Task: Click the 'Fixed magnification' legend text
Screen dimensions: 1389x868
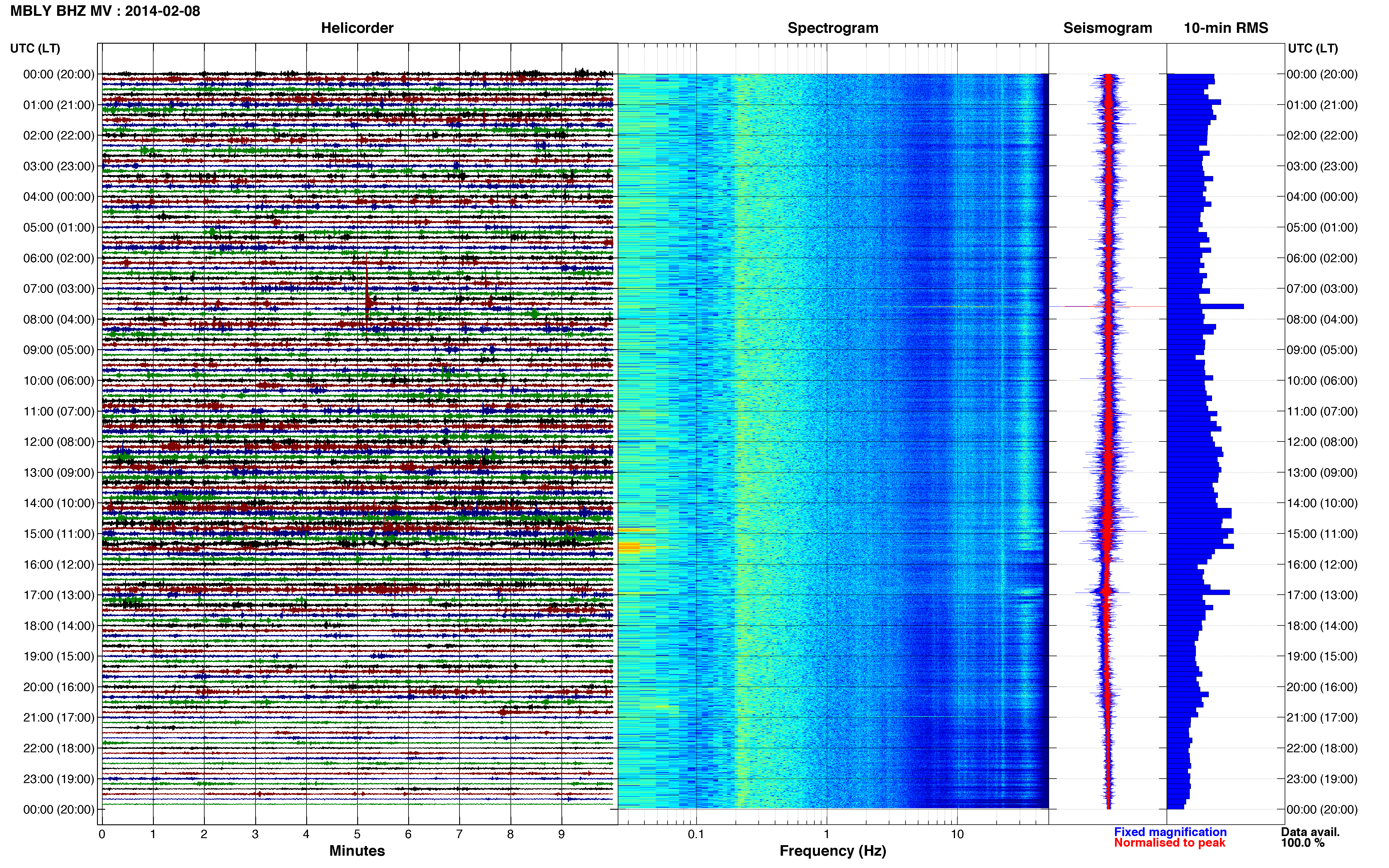Action: pyautogui.click(x=1170, y=832)
